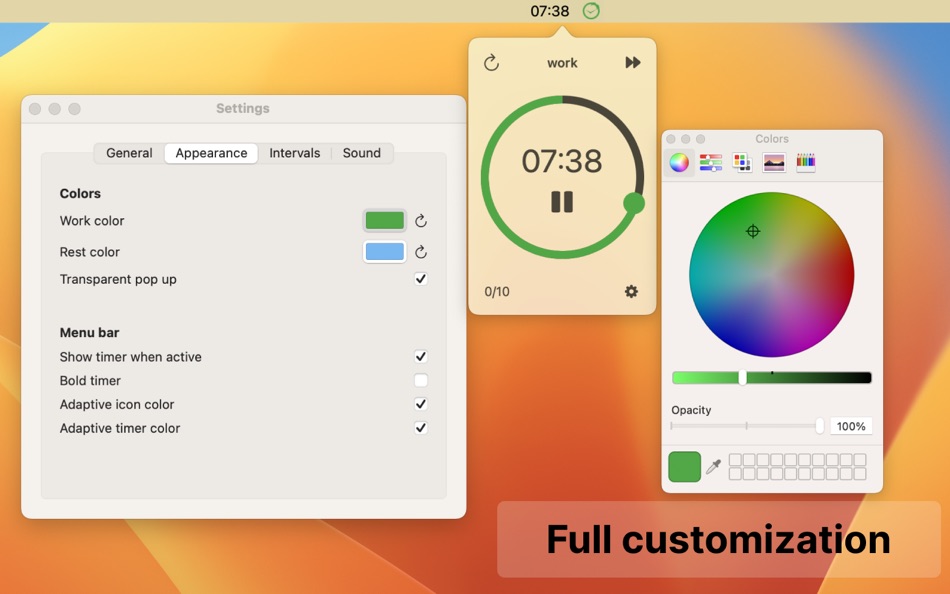Toggle Adaptive icon color checkbox

coord(420,404)
